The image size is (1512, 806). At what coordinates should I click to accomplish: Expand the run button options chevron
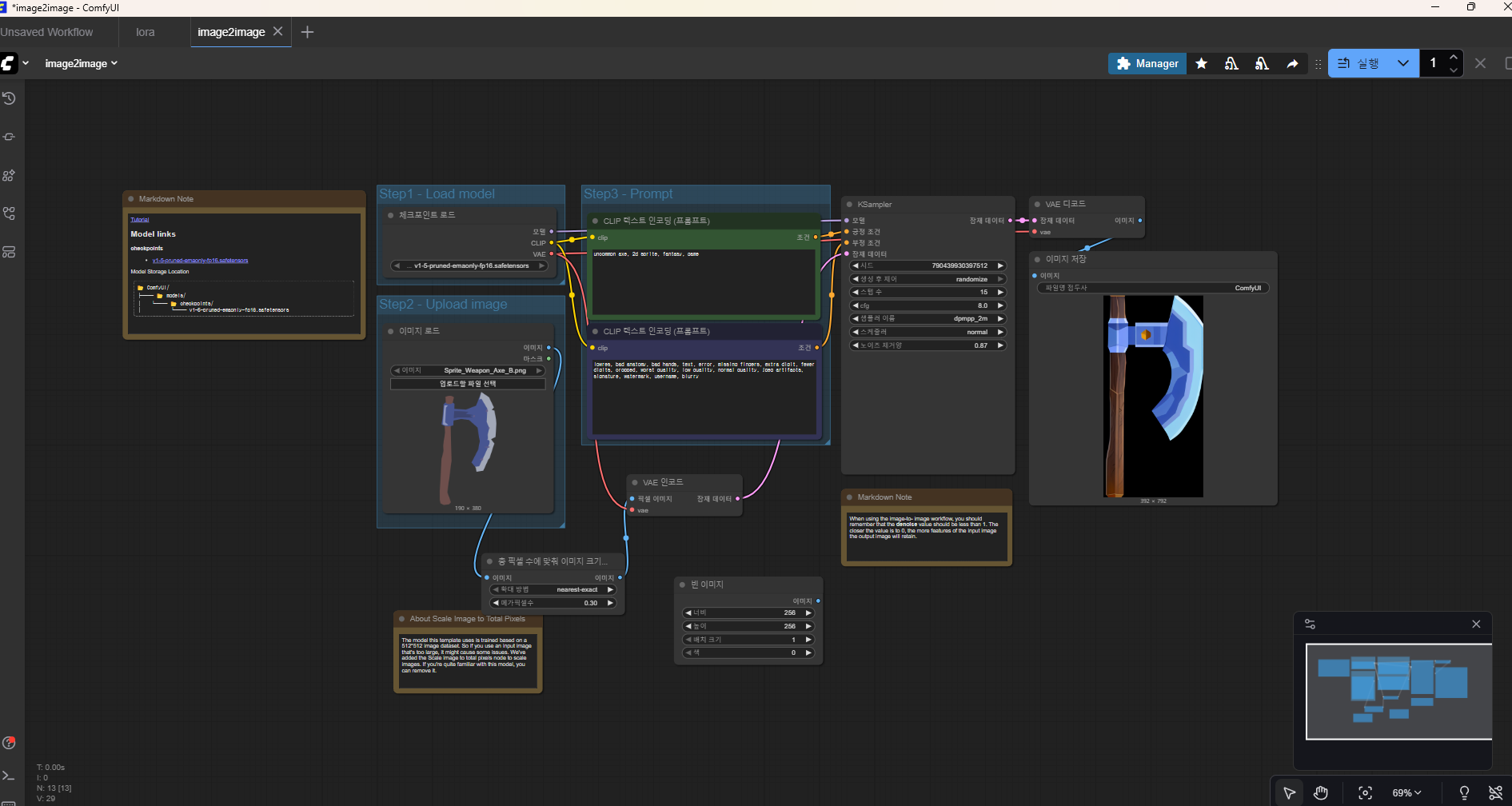[x=1403, y=64]
